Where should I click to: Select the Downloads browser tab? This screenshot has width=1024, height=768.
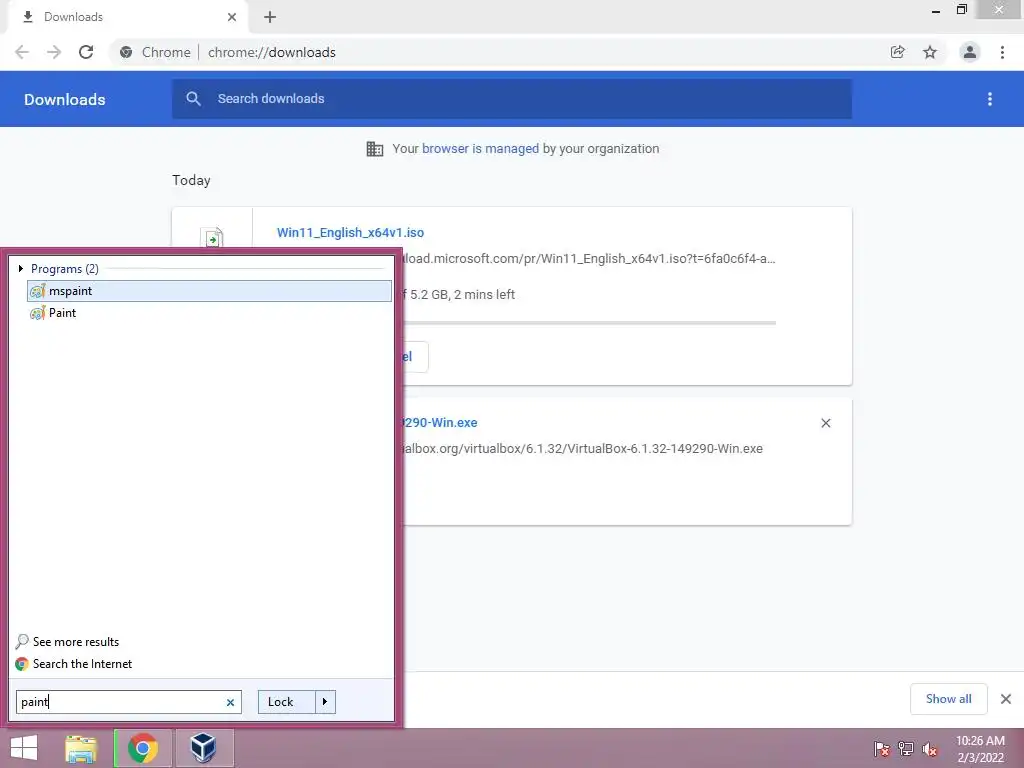click(128, 17)
